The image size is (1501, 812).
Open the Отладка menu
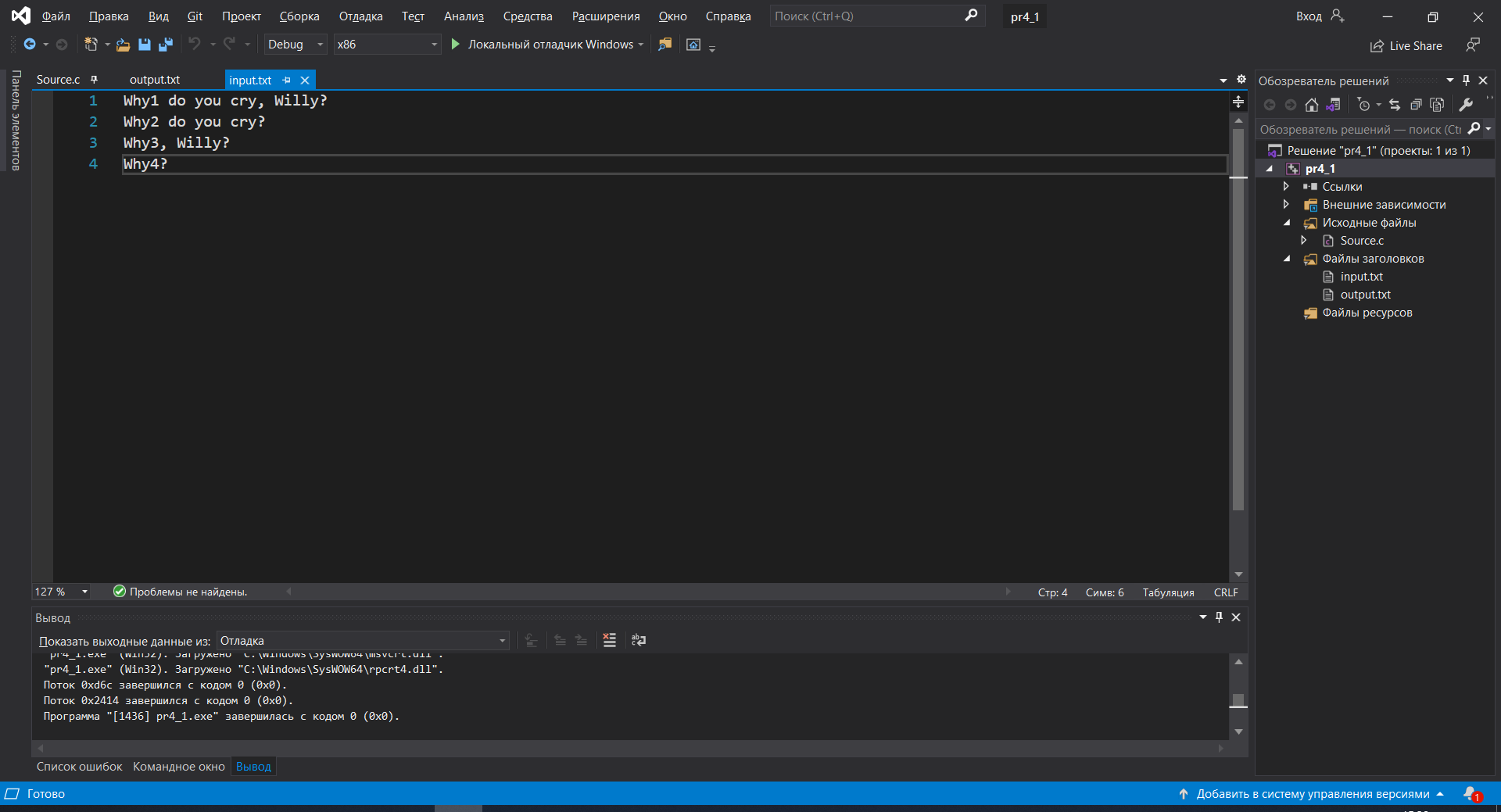click(x=360, y=16)
